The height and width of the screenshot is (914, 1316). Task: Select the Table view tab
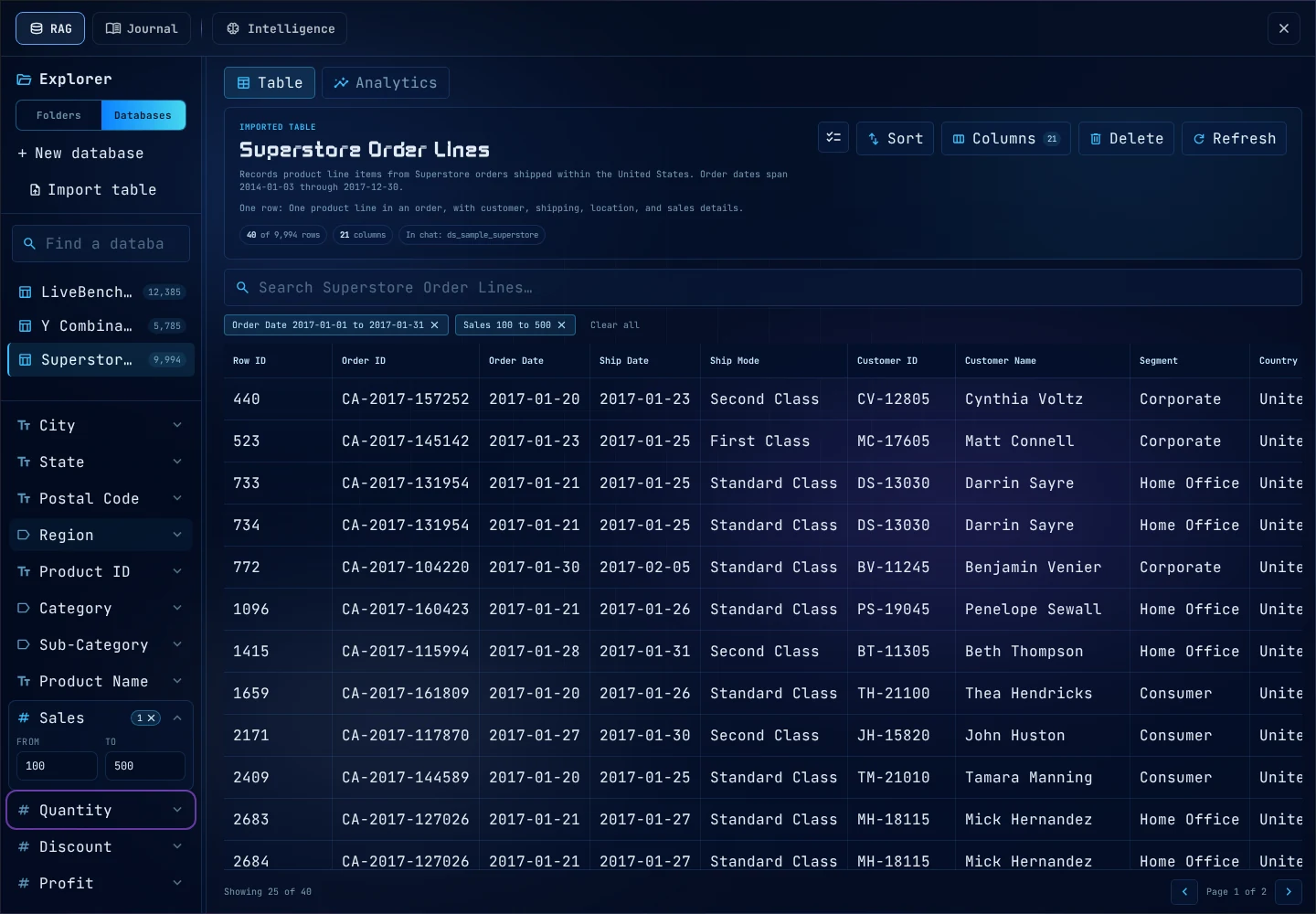(270, 82)
